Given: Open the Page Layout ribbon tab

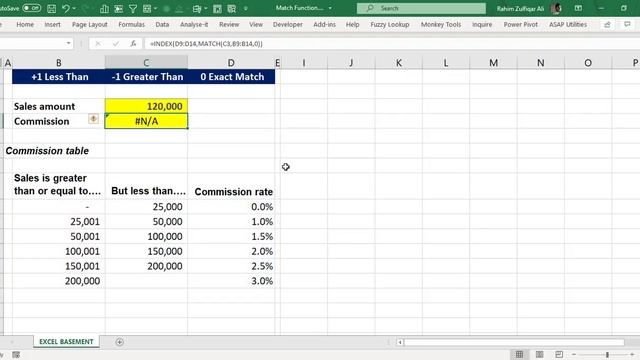Looking at the screenshot, I should coord(89,24).
